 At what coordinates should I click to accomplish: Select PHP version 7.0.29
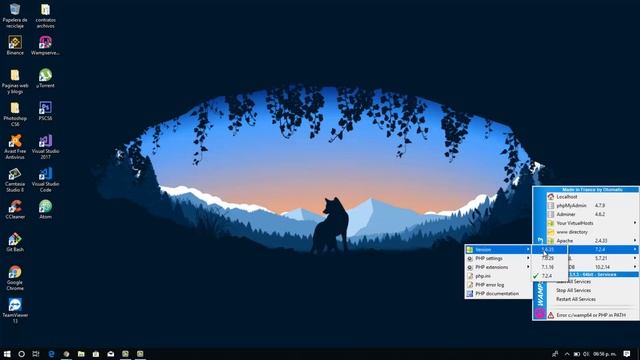pos(549,258)
